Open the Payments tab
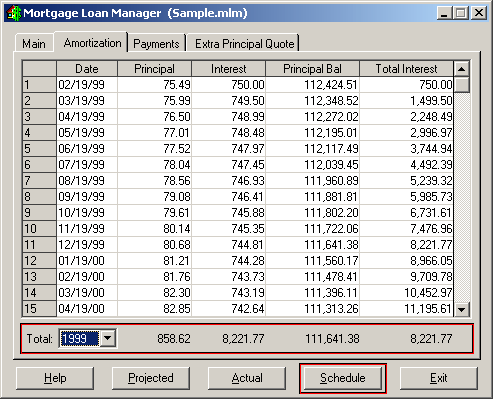Viewport: 493px width, 399px height. pos(156,44)
